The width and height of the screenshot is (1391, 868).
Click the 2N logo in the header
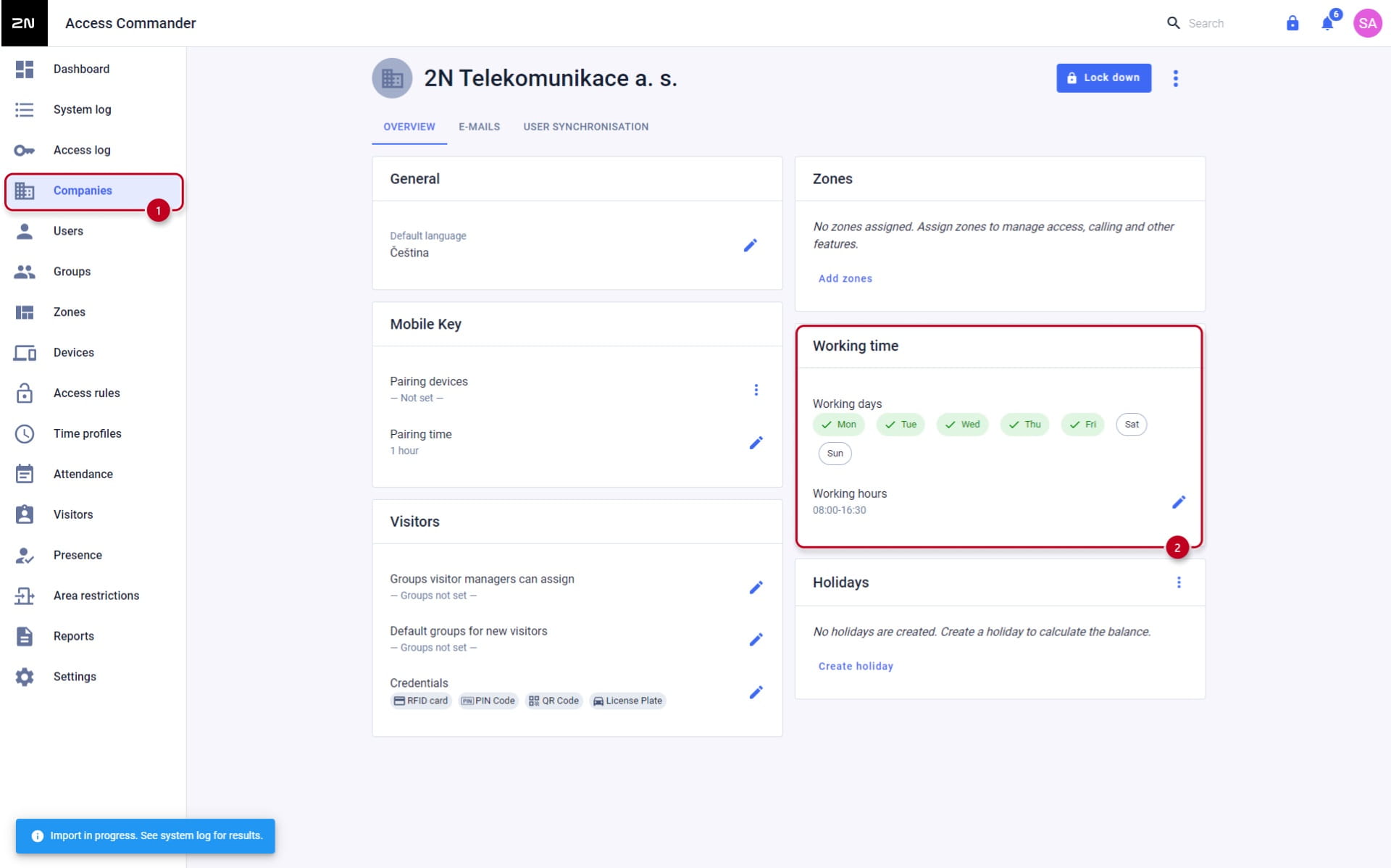click(x=24, y=23)
